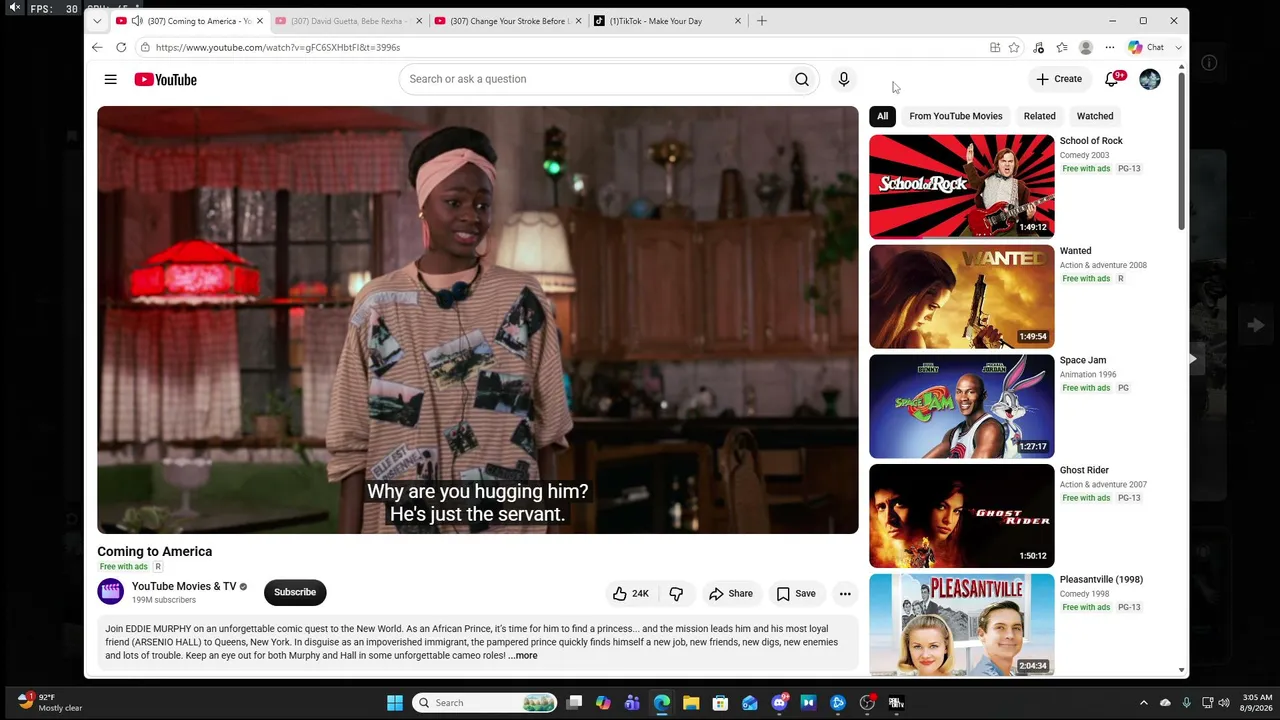Open File Explorer from the taskbar
The width and height of the screenshot is (1280, 720).
(x=691, y=703)
